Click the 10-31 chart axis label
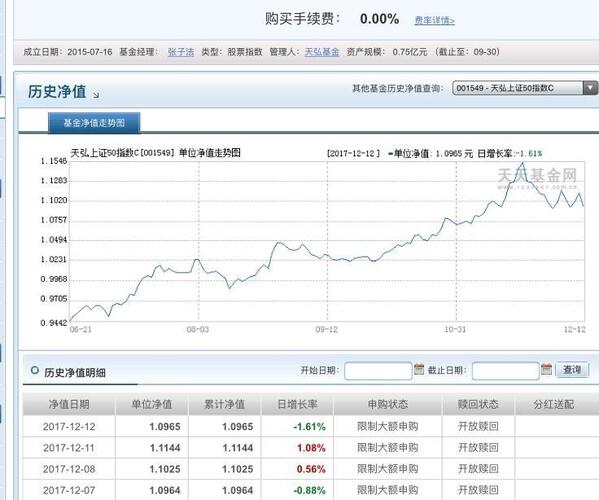The width and height of the screenshot is (599, 500). coord(455,329)
